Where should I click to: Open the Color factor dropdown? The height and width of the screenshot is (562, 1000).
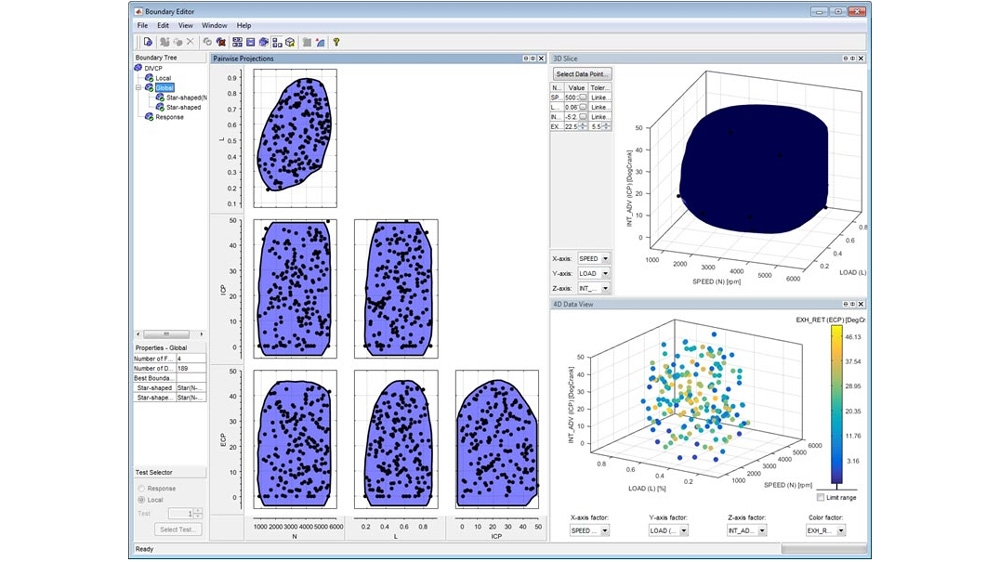pos(840,530)
